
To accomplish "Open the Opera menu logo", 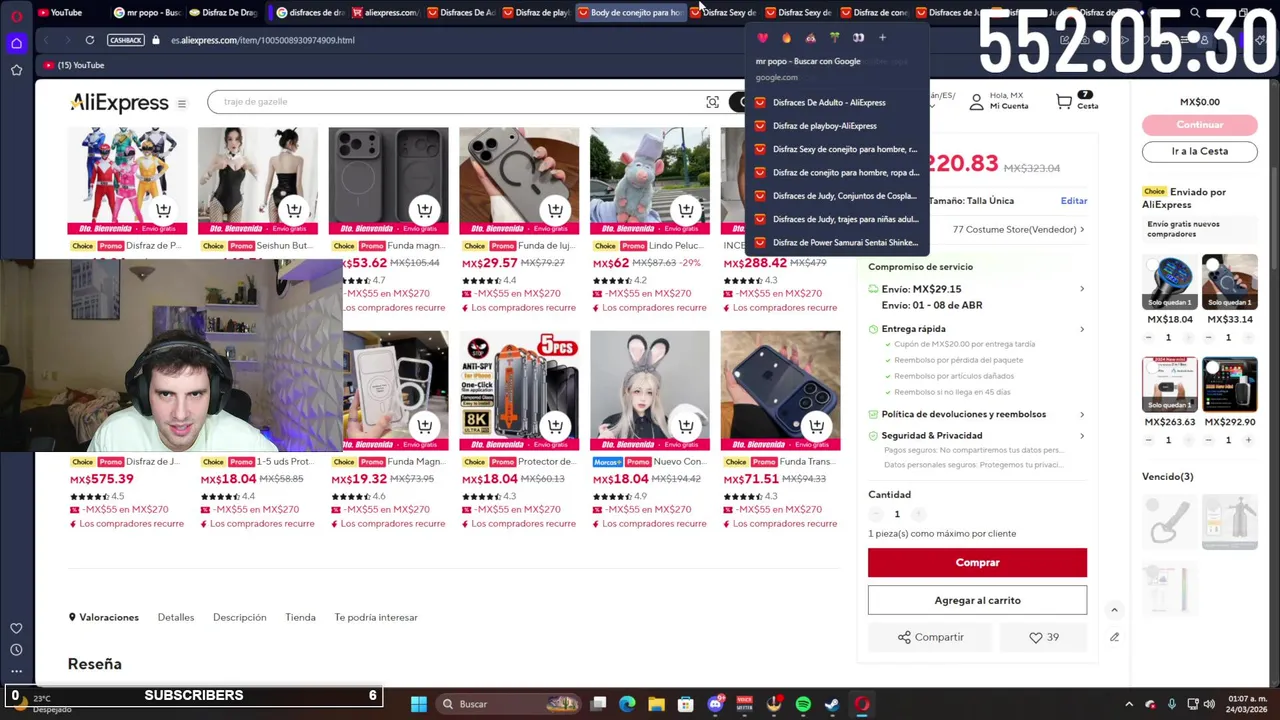I will (16, 14).
